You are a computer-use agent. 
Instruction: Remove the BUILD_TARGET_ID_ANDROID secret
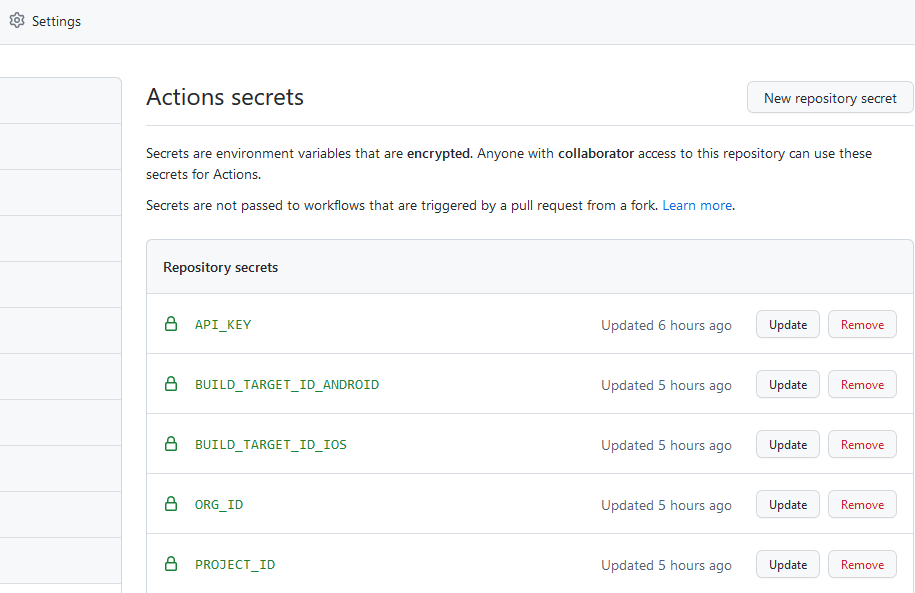coord(862,385)
